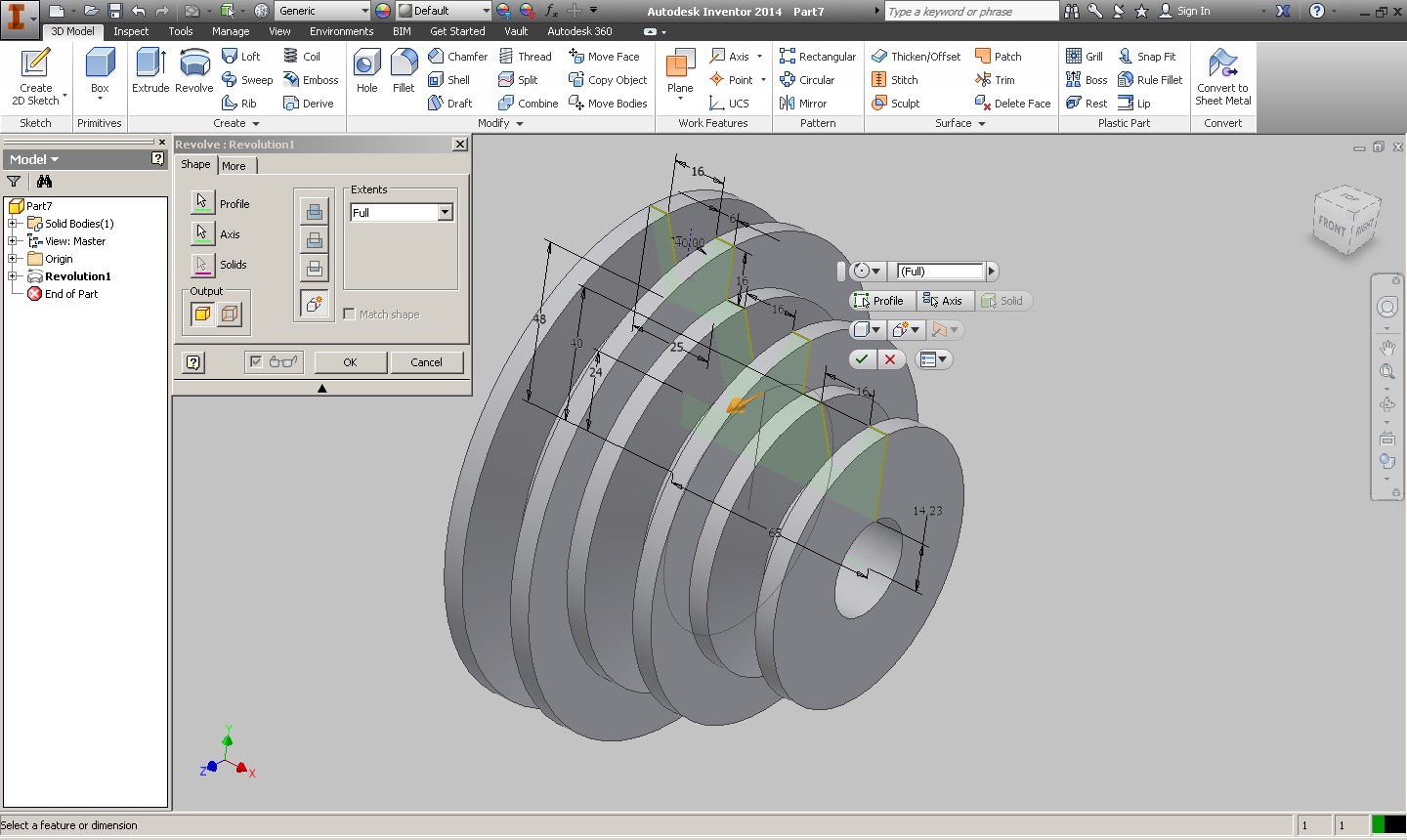This screenshot has height=840, width=1407.
Task: Click the green checkmark on mini-toolbar
Action: pyautogui.click(x=862, y=359)
